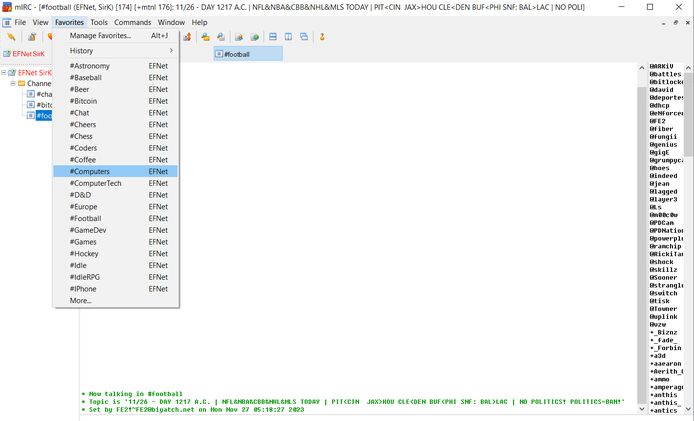Select highlighted #foo channel in treebar
The height and width of the screenshot is (421, 694).
44,116
